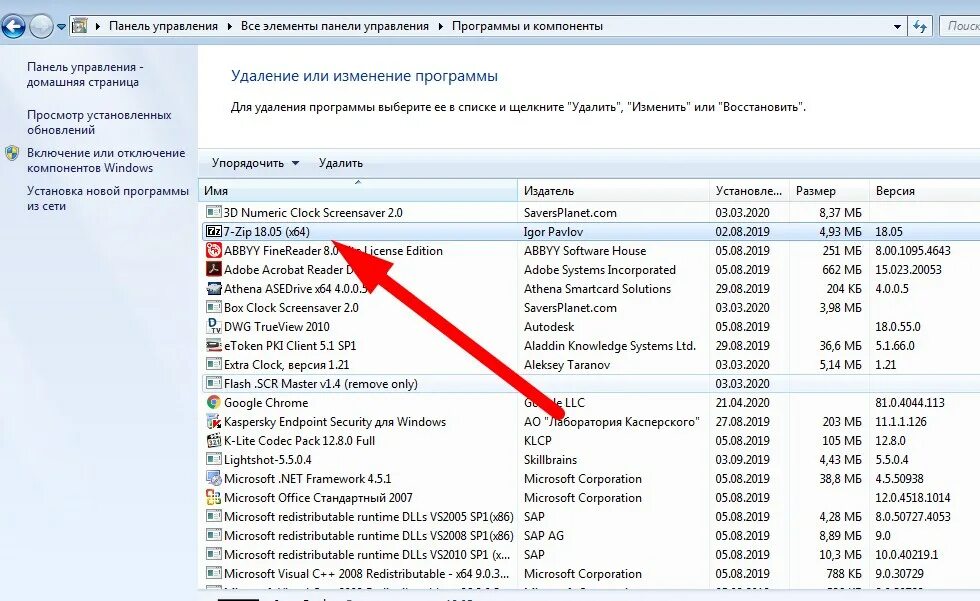
Task: Select the 7-Zip 18.05 (x64) entry name
Action: pos(267,232)
